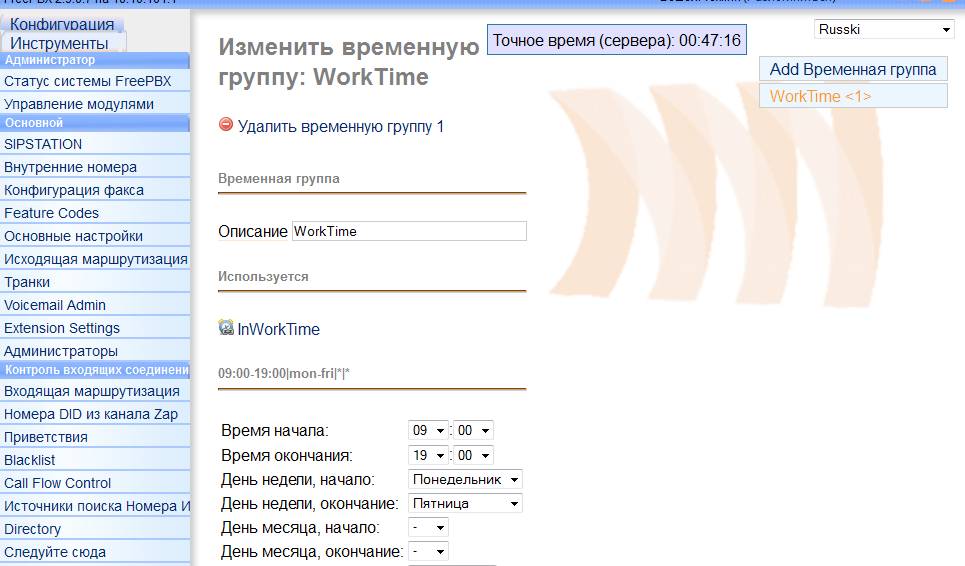The width and height of the screenshot is (965, 566).
Task: Click the Контроль входящих соединений section header
Action: coord(95,370)
